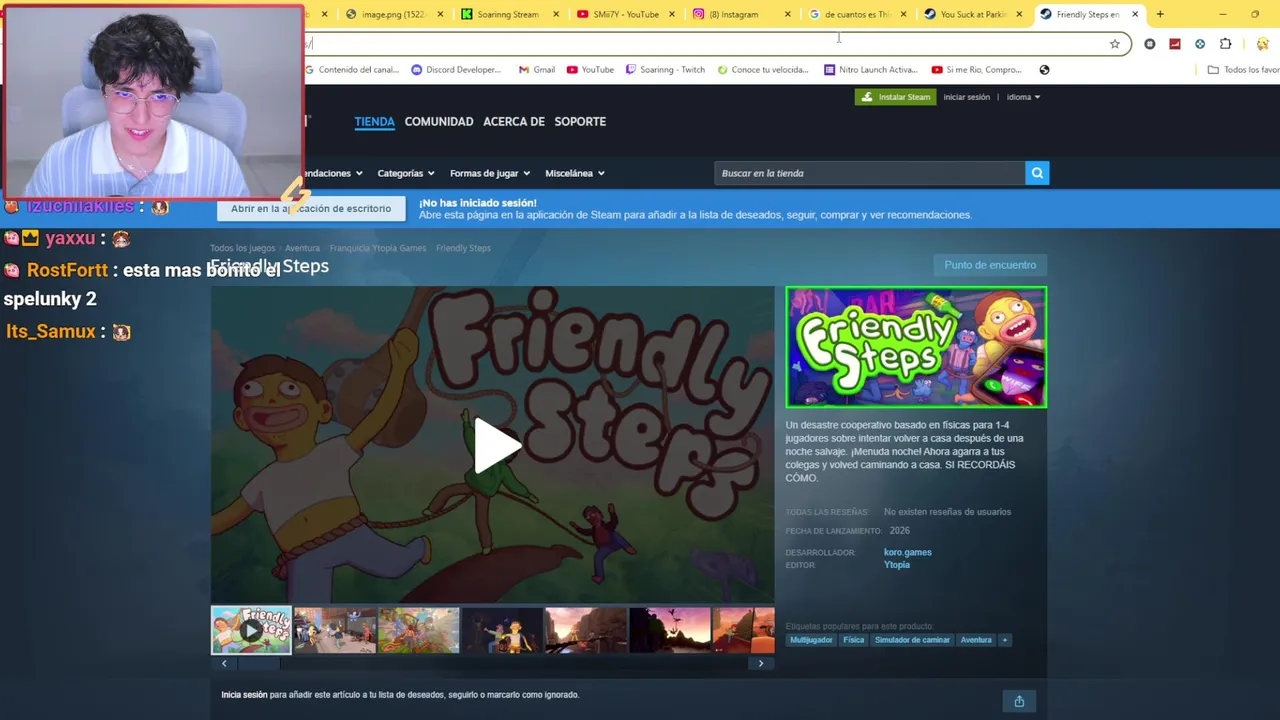Click Inicia sesión link below thumbnails
The width and height of the screenshot is (1280, 720).
tap(244, 695)
